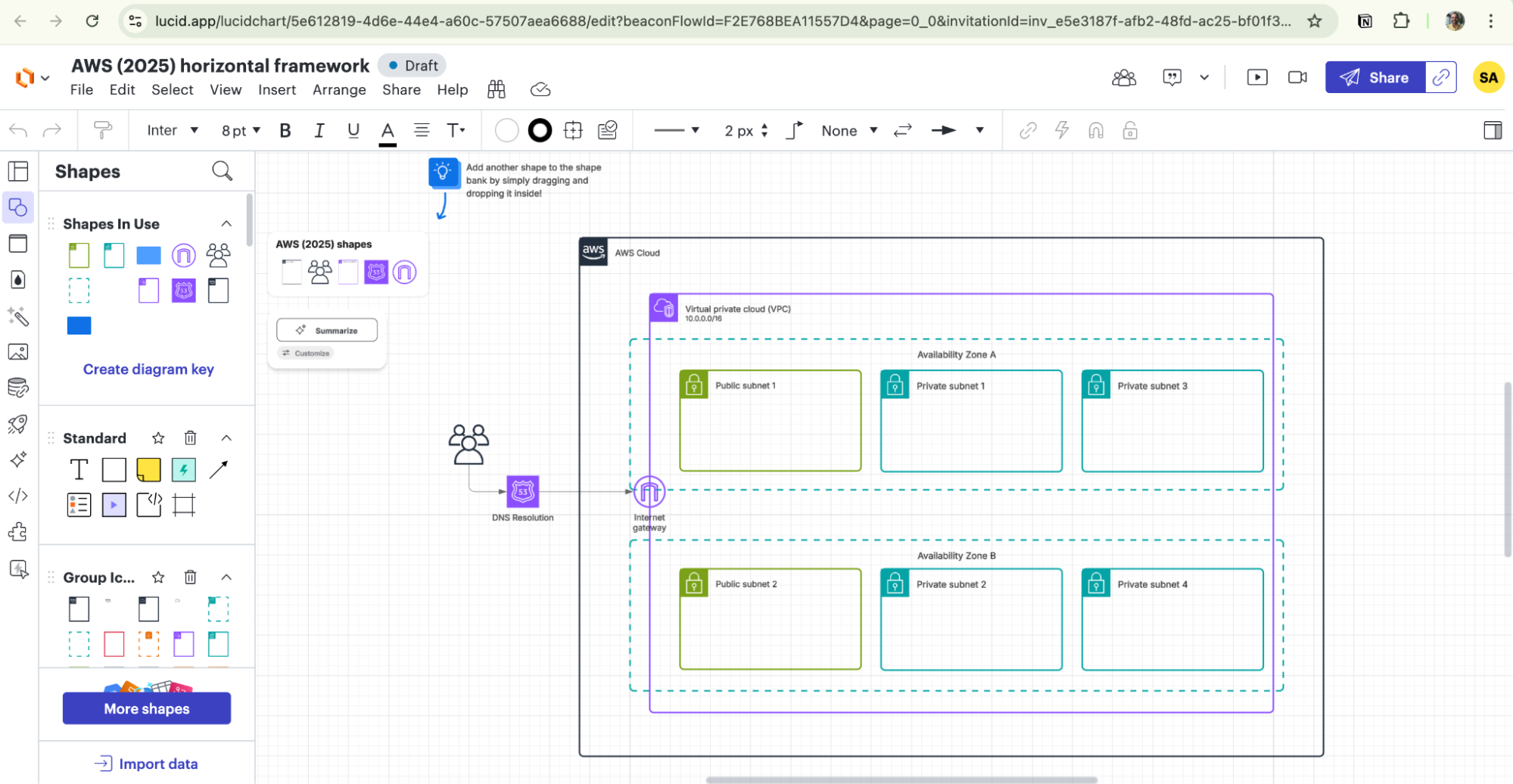Screen dimensions: 1513x784
Task: Toggle underline text formatting
Action: click(x=353, y=131)
